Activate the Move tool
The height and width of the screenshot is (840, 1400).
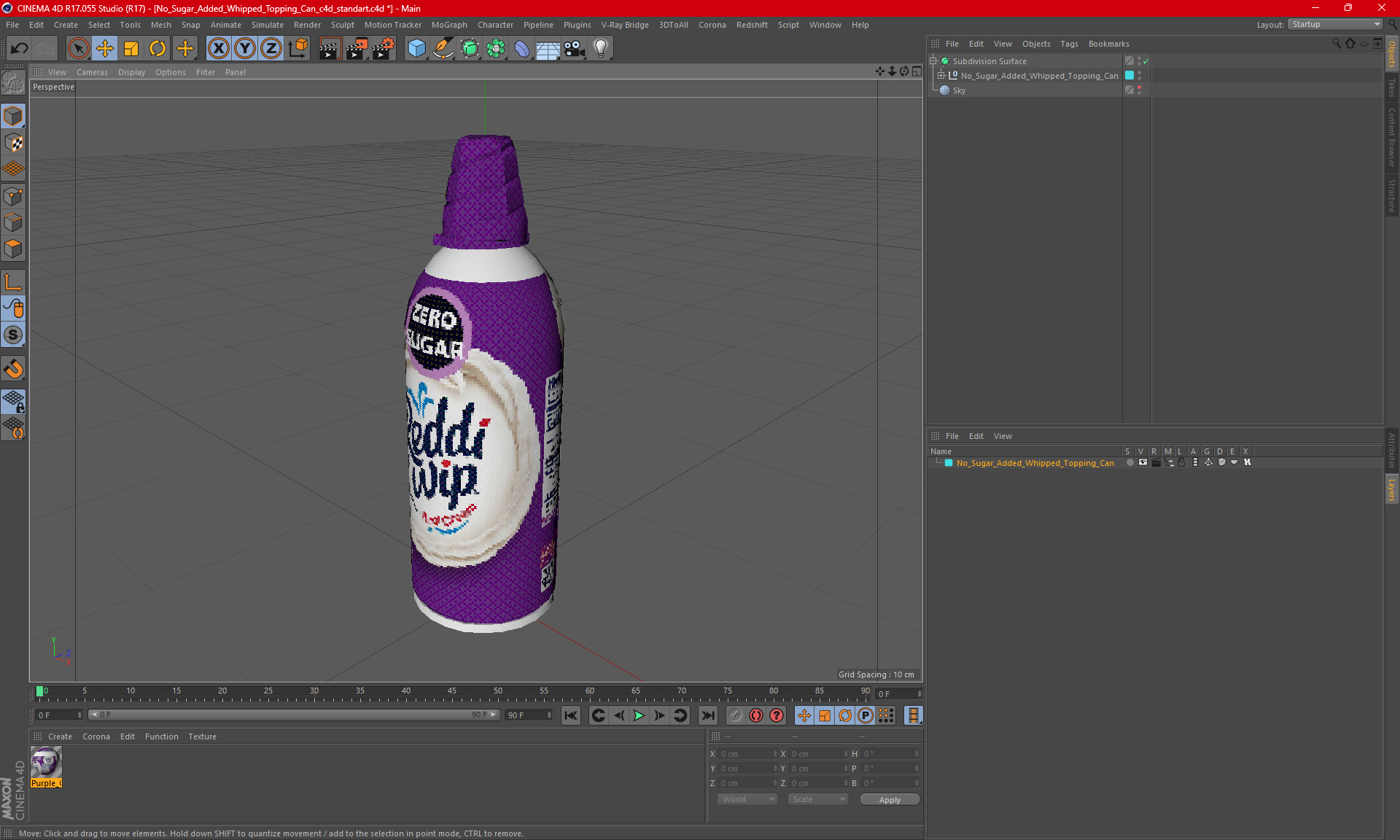[x=105, y=49]
